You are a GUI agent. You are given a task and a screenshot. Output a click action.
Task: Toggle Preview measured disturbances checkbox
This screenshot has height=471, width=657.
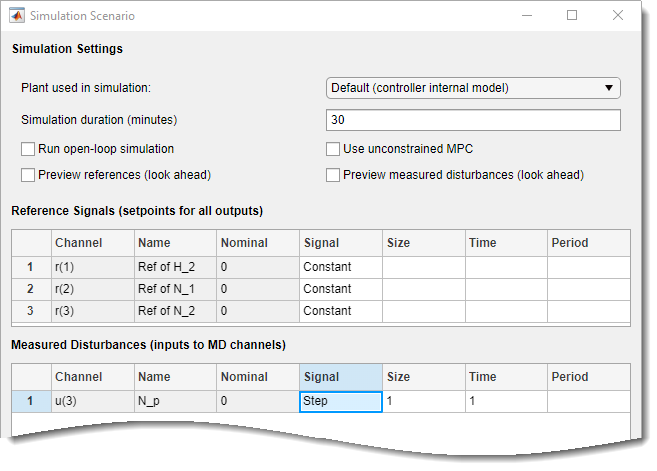[333, 175]
